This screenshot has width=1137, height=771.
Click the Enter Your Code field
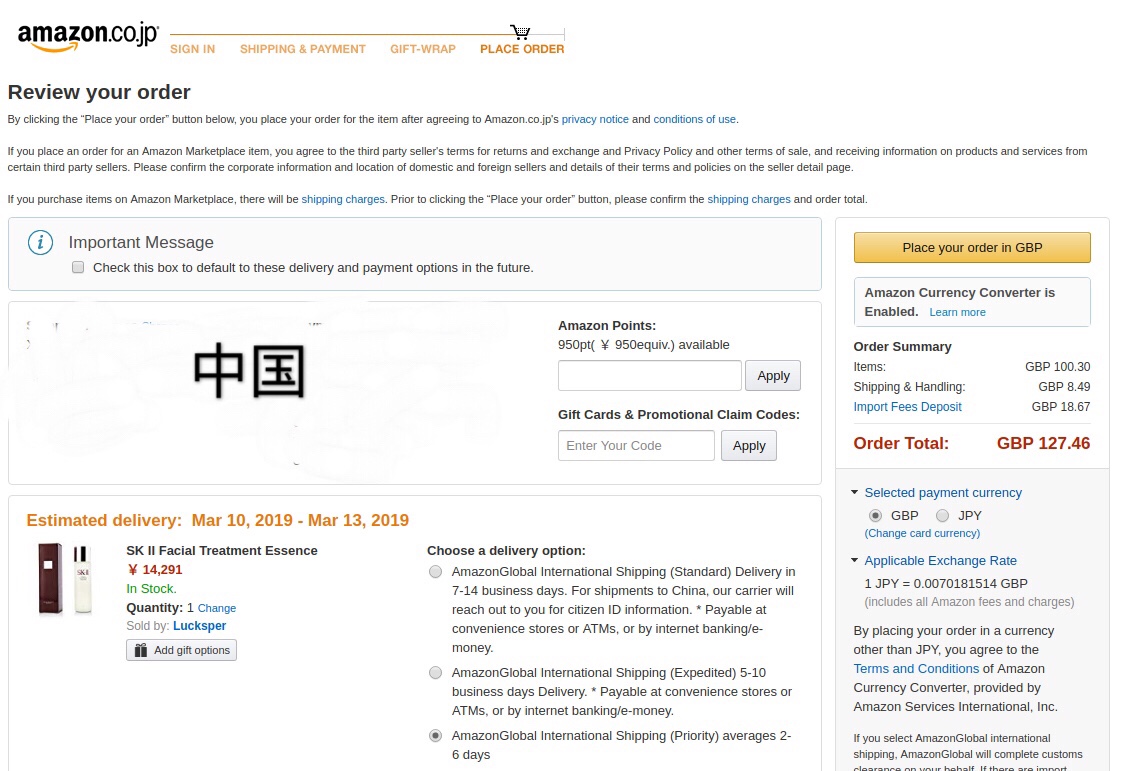635,446
